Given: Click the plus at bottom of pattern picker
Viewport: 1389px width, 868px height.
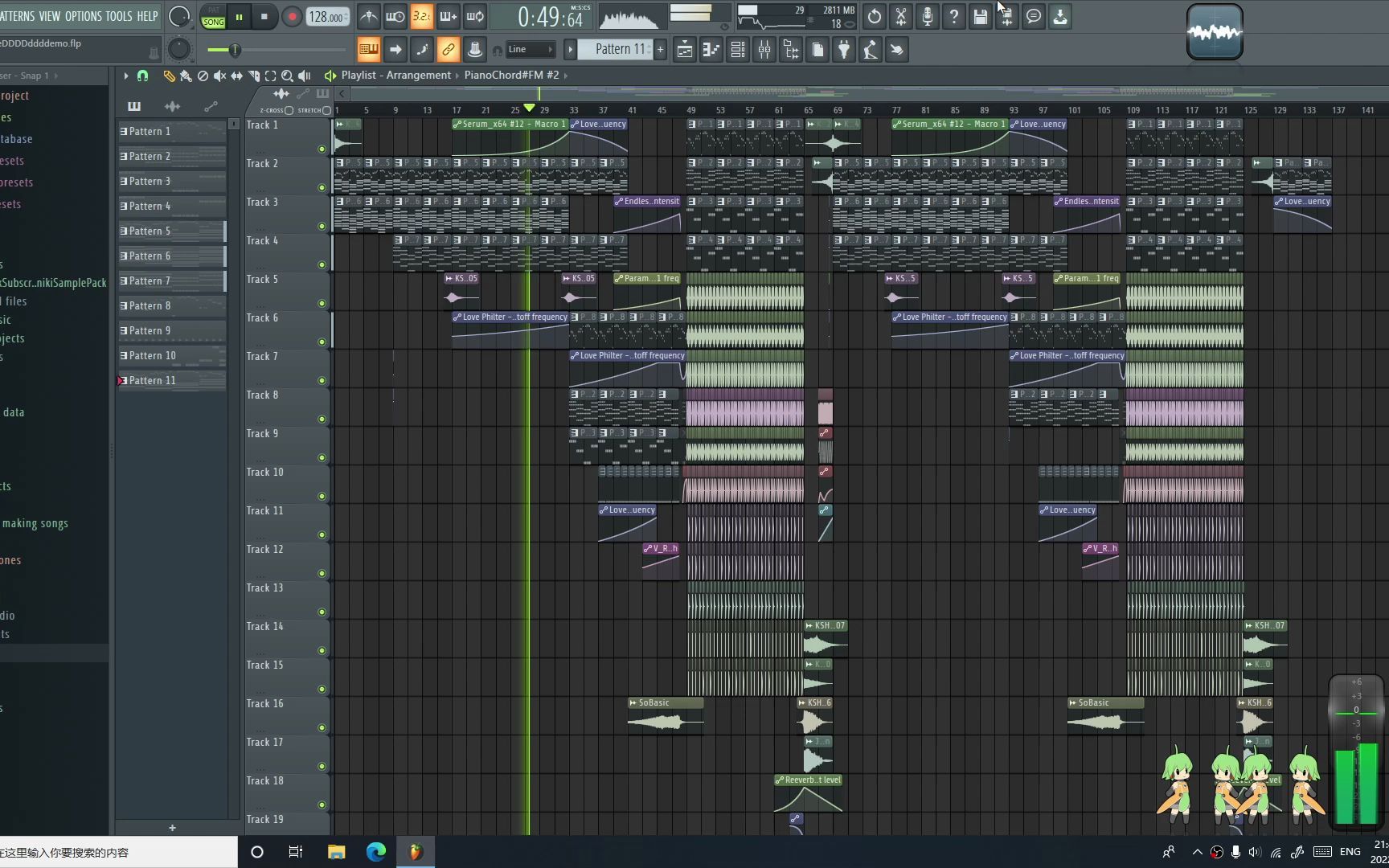Looking at the screenshot, I should point(172,828).
